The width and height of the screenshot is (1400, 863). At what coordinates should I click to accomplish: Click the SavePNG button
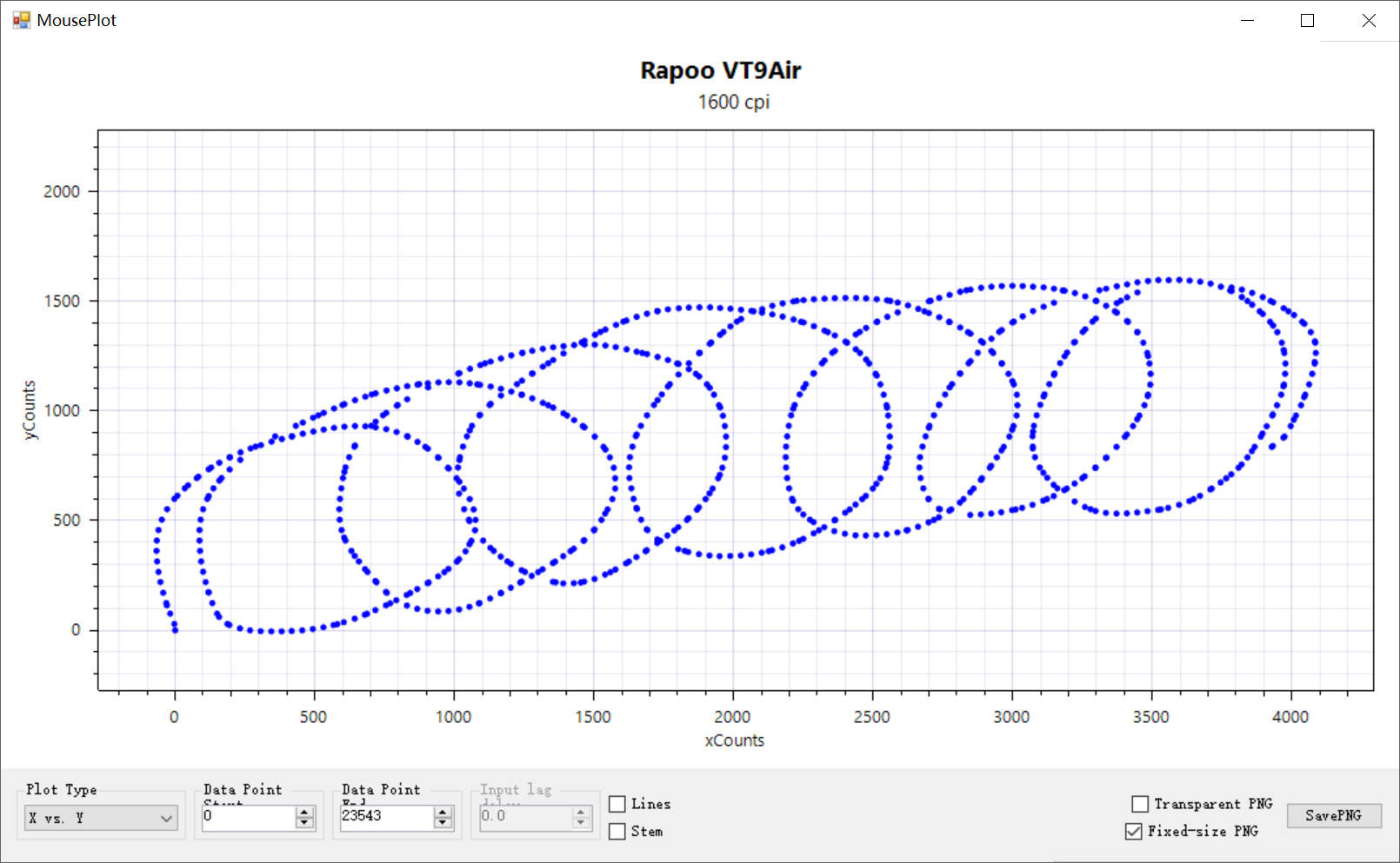(x=1334, y=815)
